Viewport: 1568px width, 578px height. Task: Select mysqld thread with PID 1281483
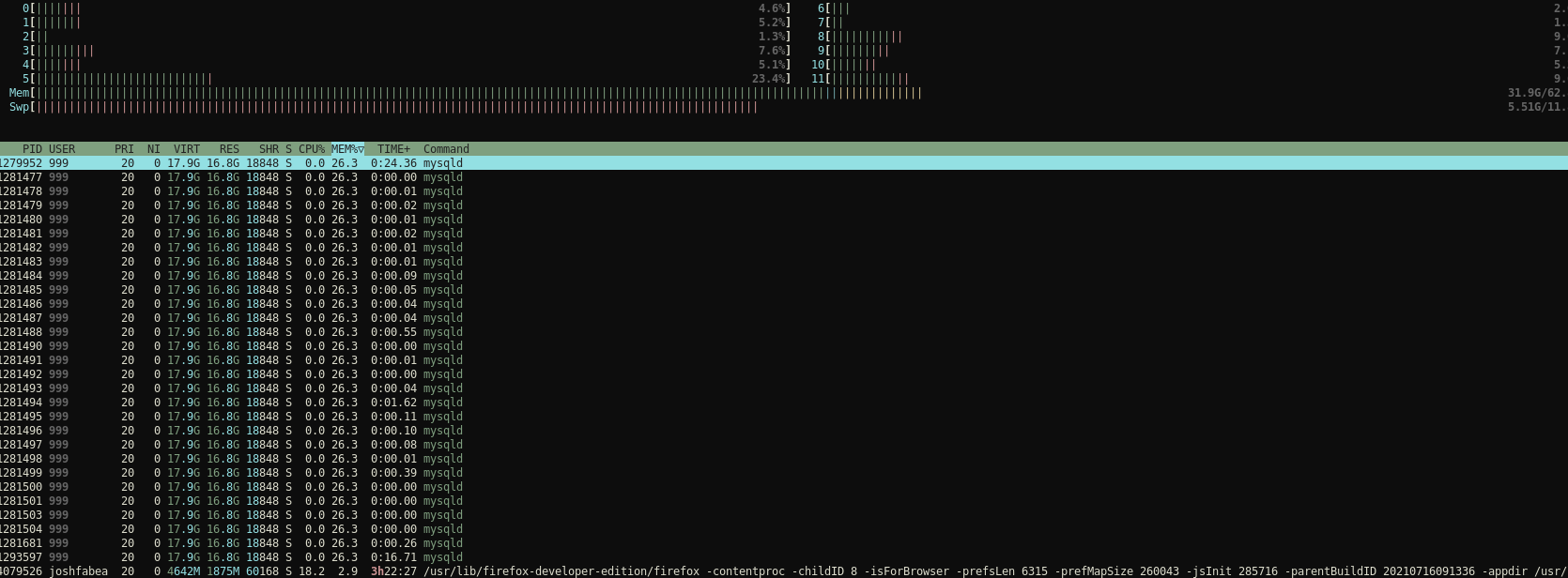[x=784, y=262]
